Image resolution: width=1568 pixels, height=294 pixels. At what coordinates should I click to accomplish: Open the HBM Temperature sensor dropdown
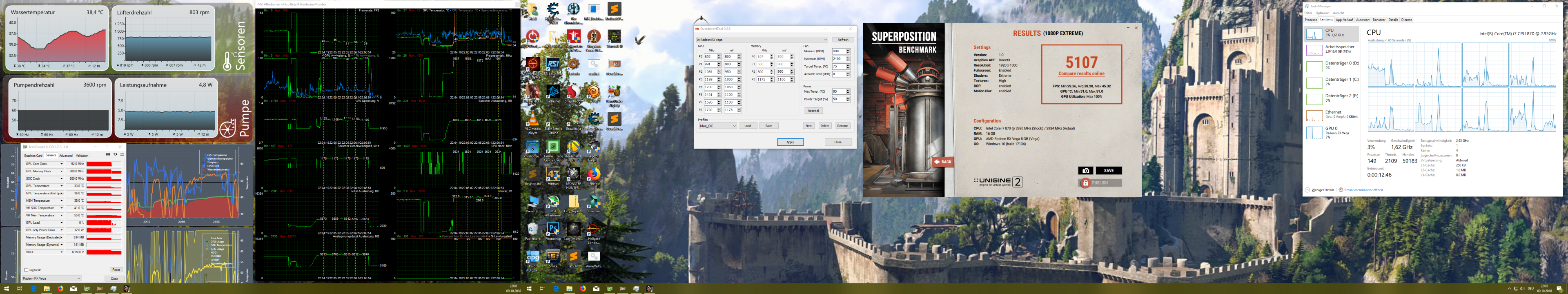[x=45, y=201]
